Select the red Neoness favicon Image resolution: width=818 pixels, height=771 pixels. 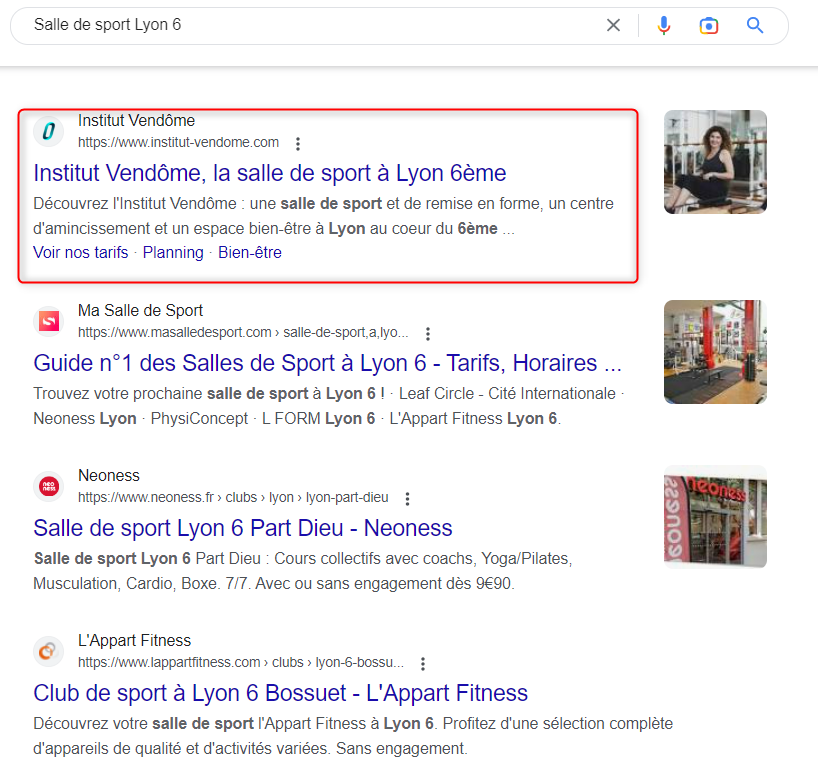click(49, 486)
